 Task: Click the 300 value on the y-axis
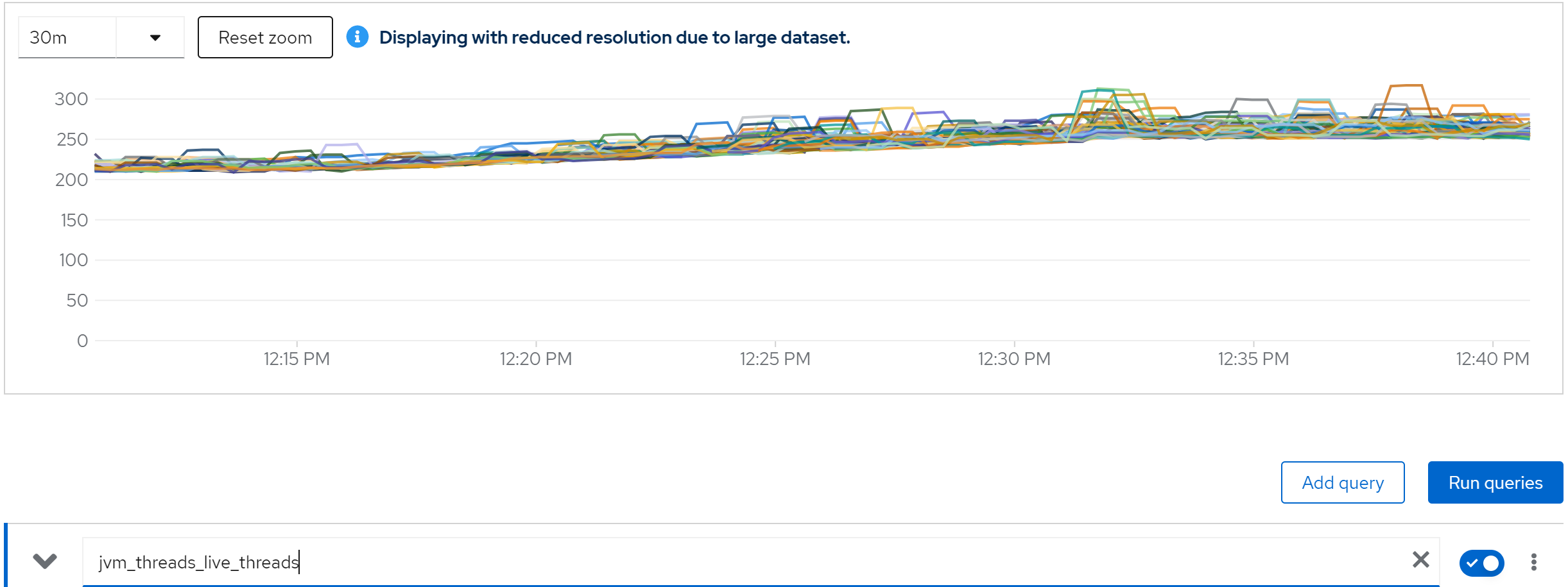click(71, 99)
